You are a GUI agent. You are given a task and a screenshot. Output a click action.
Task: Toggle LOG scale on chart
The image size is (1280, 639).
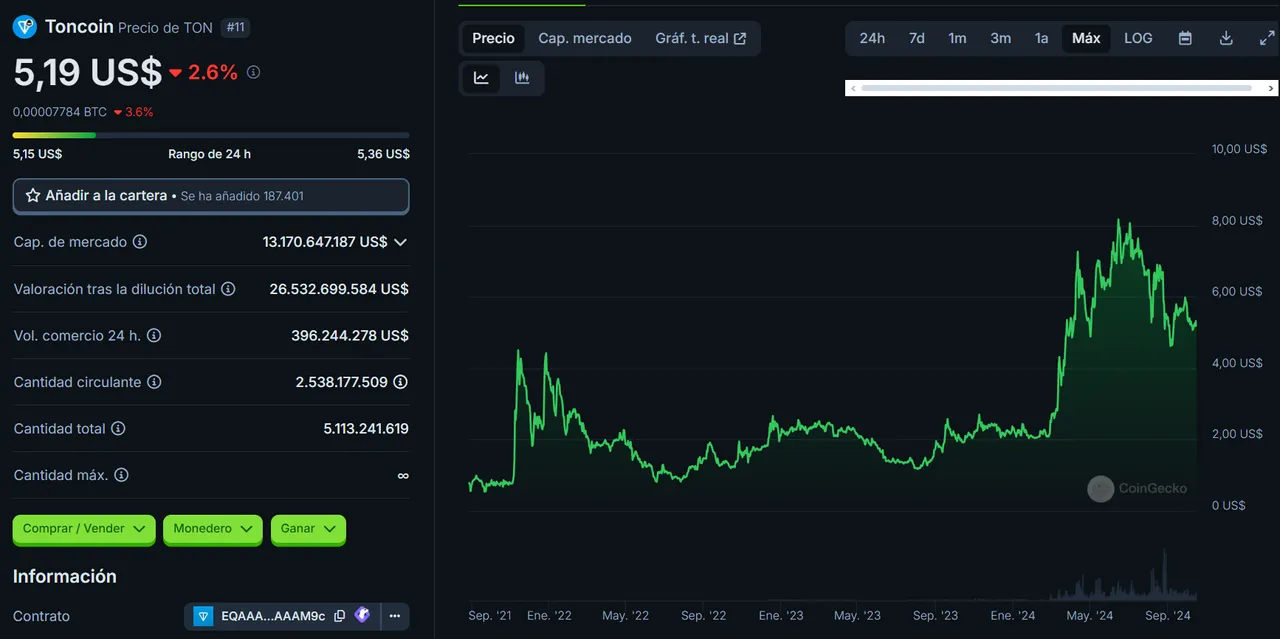pos(1138,38)
